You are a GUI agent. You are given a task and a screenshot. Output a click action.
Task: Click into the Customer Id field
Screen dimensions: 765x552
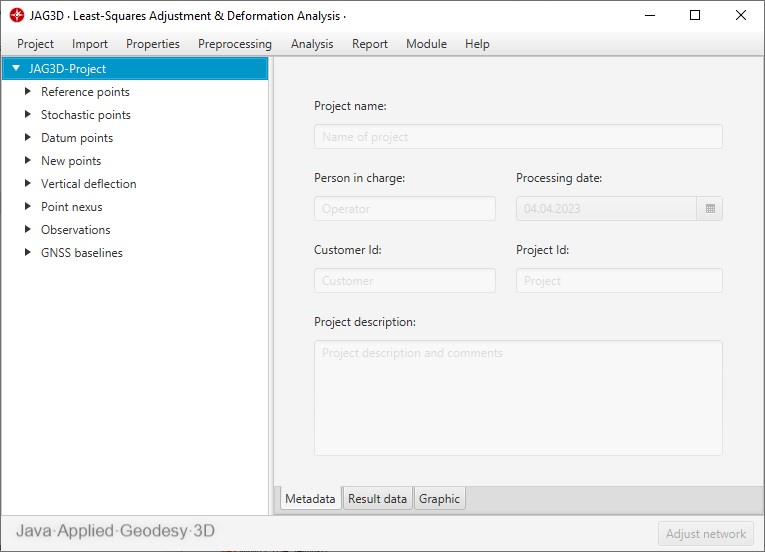click(404, 281)
